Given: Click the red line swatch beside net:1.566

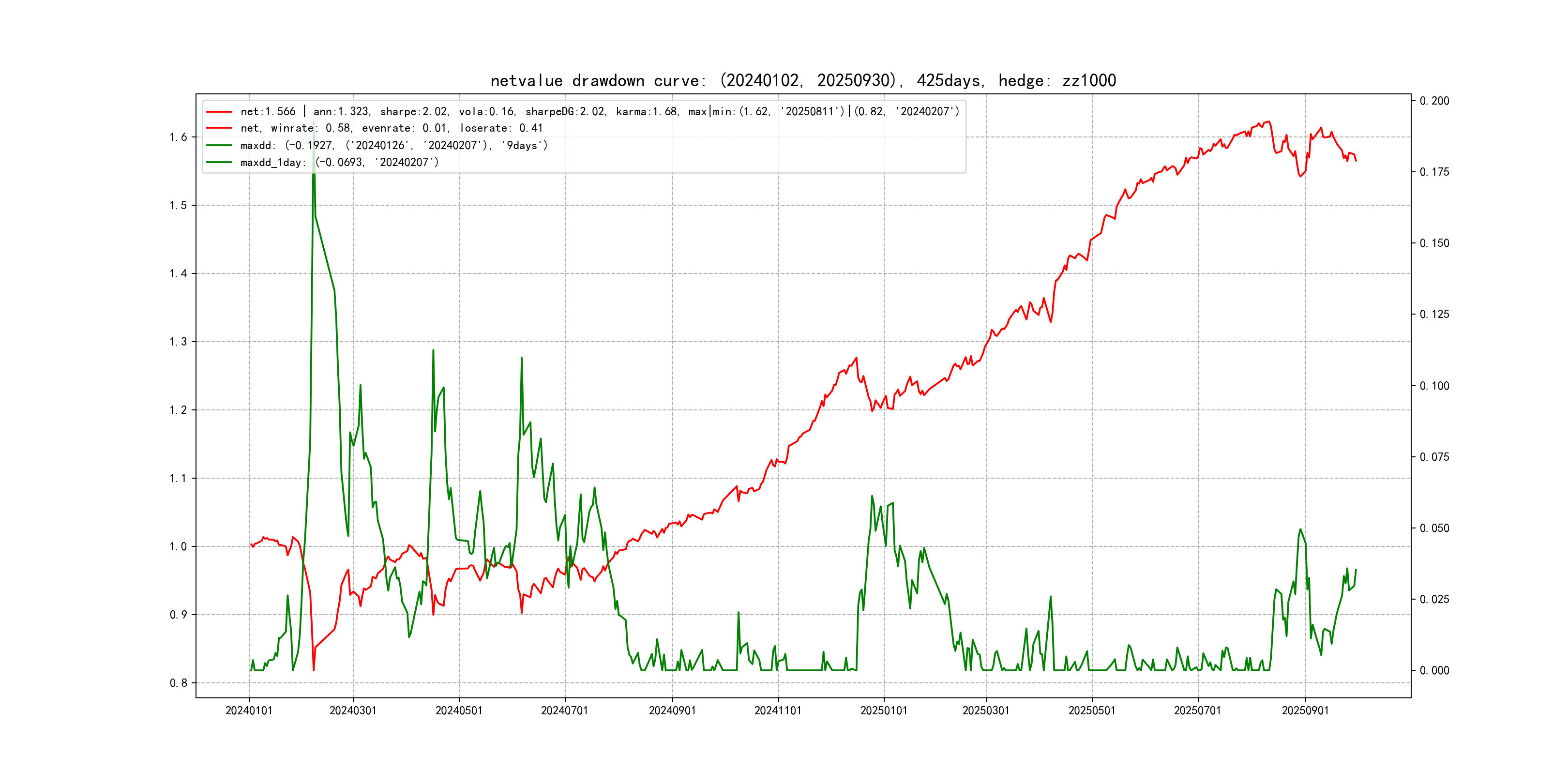Looking at the screenshot, I should (219, 112).
